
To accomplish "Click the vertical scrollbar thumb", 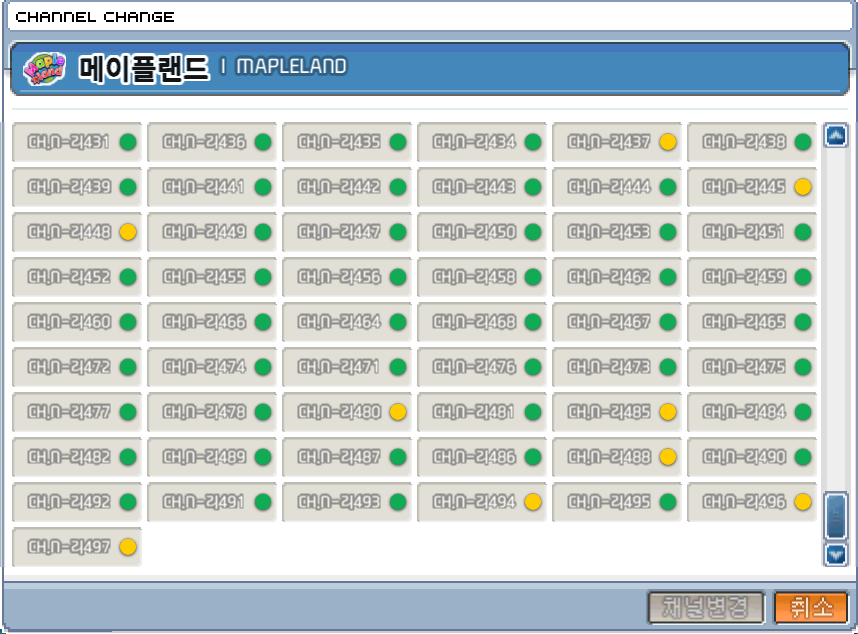I will pyautogui.click(x=835, y=516).
